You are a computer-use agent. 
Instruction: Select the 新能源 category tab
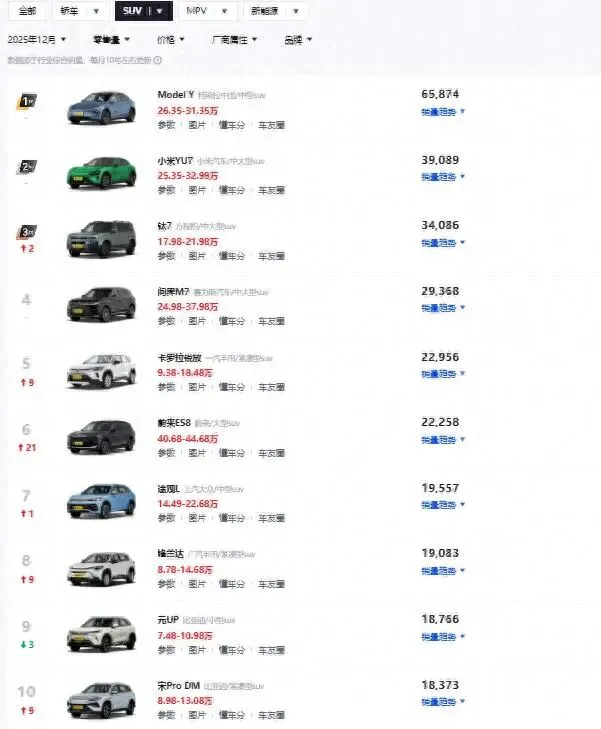point(274,11)
